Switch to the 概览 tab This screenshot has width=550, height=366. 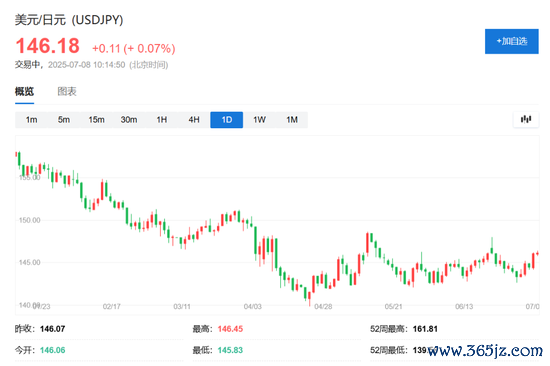(25, 92)
